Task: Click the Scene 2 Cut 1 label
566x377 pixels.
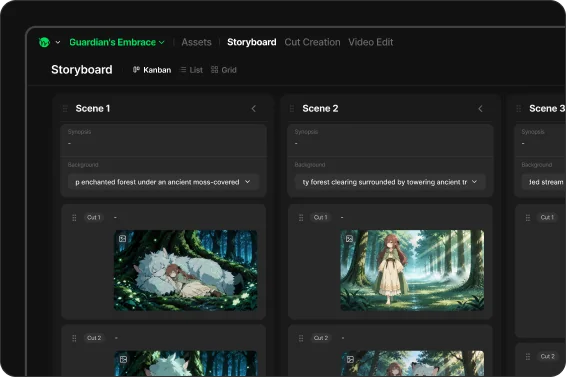Action: click(x=321, y=217)
